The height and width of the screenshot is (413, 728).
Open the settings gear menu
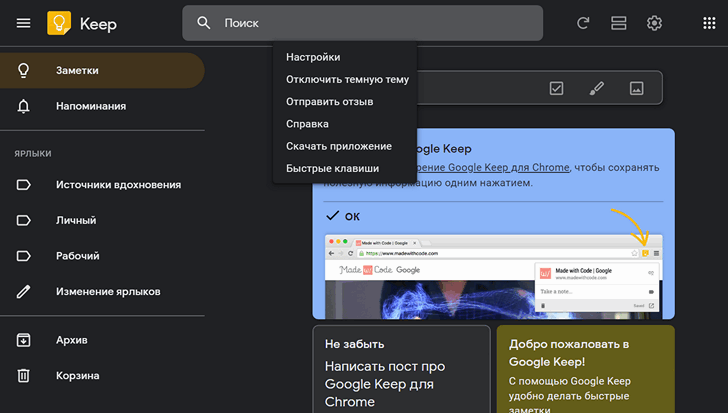click(654, 23)
